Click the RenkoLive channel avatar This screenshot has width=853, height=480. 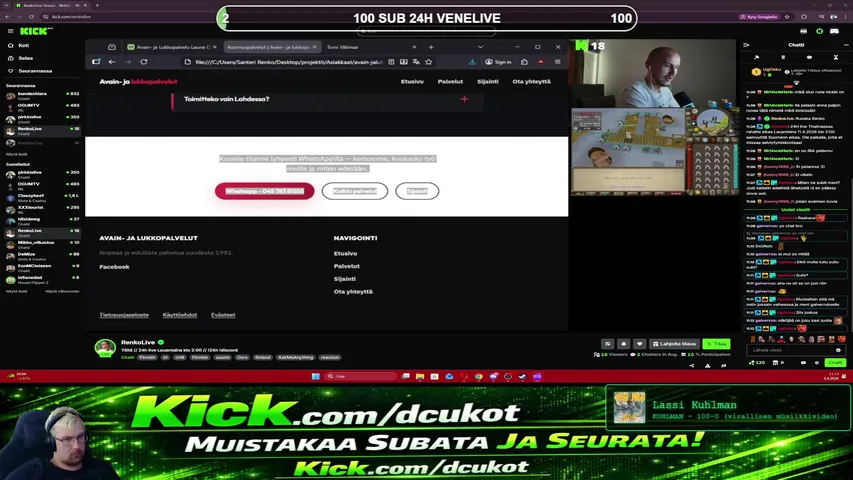click(x=105, y=348)
